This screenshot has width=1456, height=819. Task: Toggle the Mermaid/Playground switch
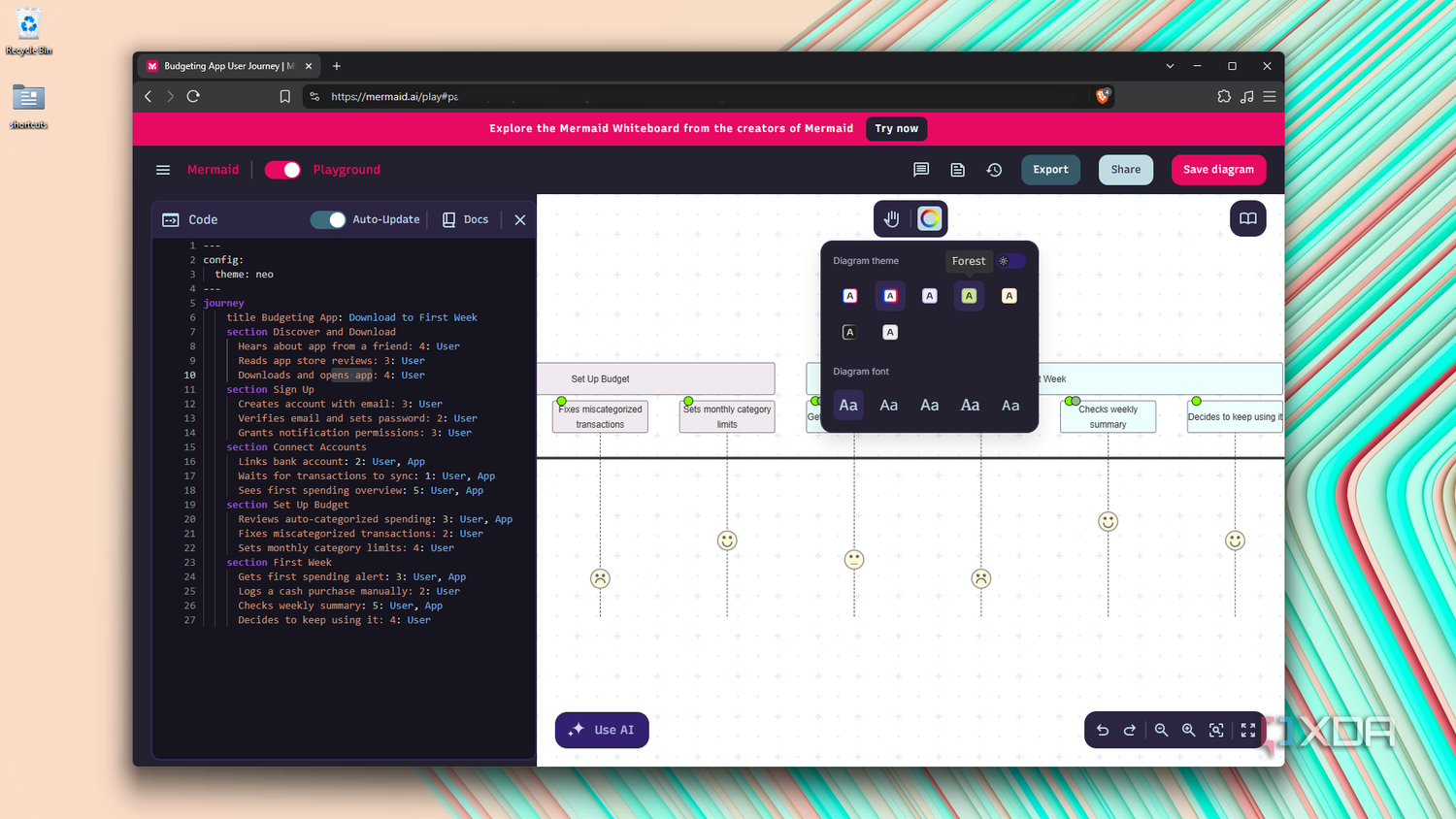[x=282, y=170]
